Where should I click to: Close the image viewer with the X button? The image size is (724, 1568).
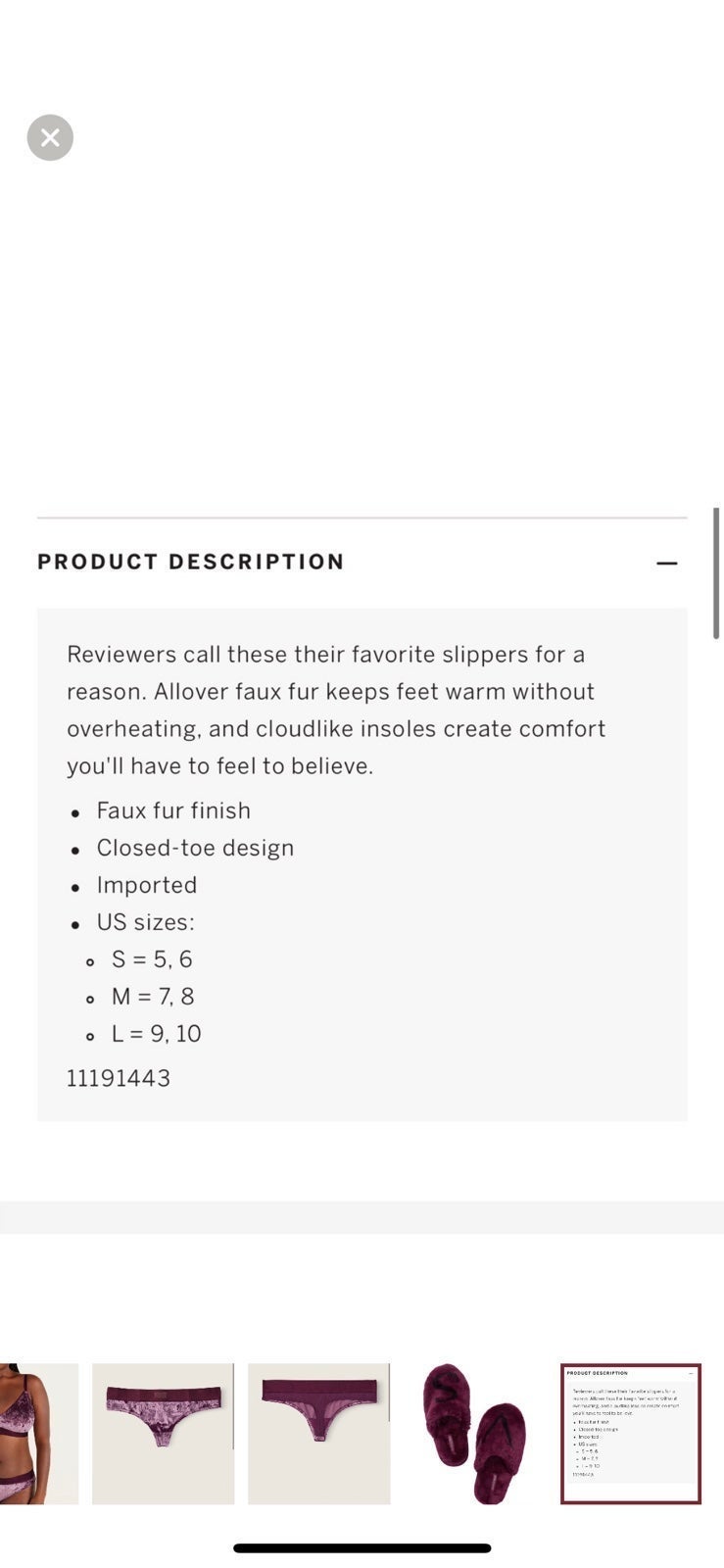(50, 137)
